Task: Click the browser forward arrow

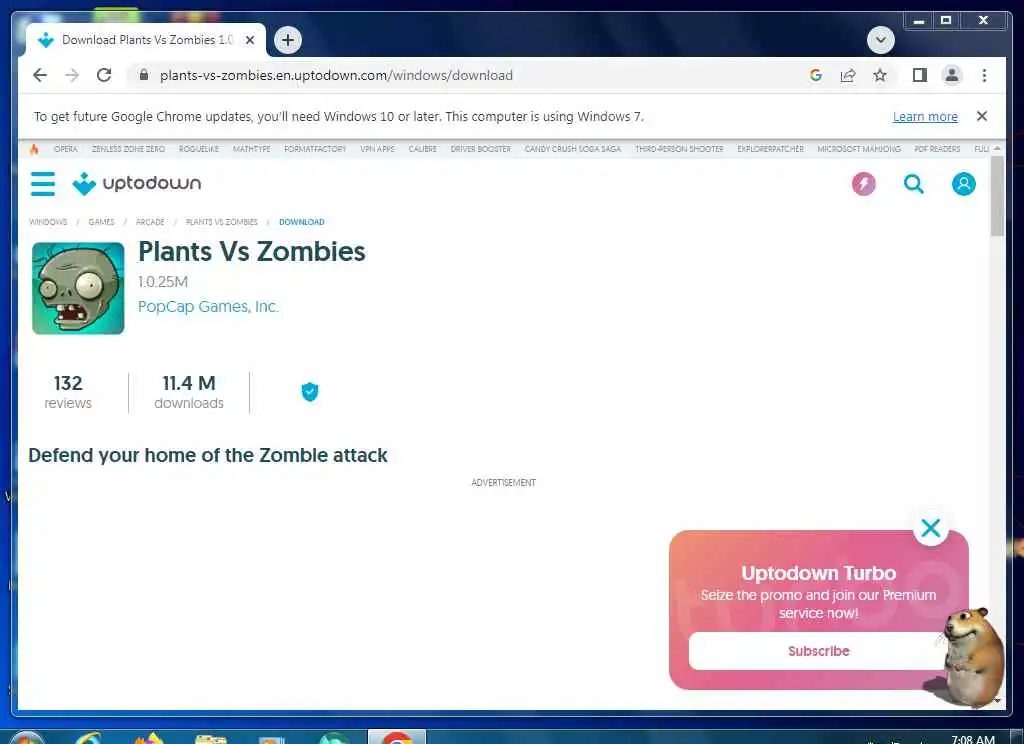Action: click(72, 75)
